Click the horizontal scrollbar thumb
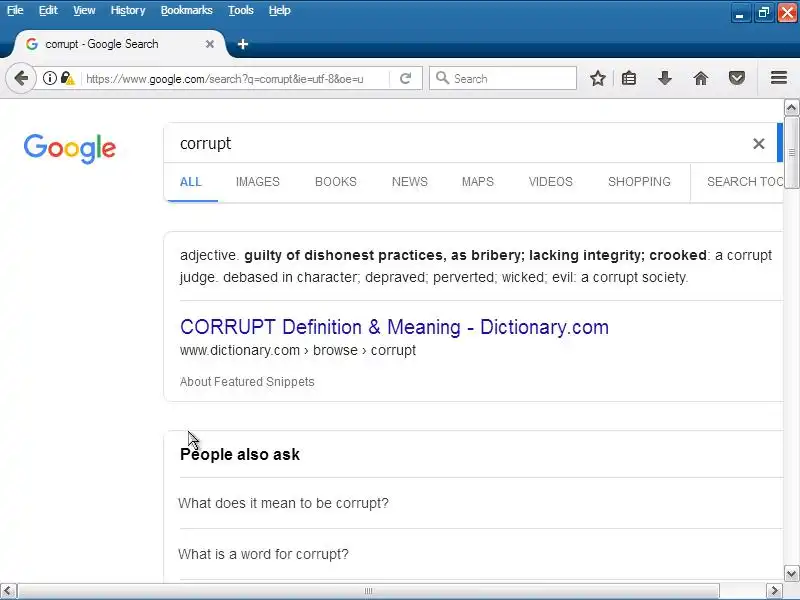 pyautogui.click(x=368, y=591)
